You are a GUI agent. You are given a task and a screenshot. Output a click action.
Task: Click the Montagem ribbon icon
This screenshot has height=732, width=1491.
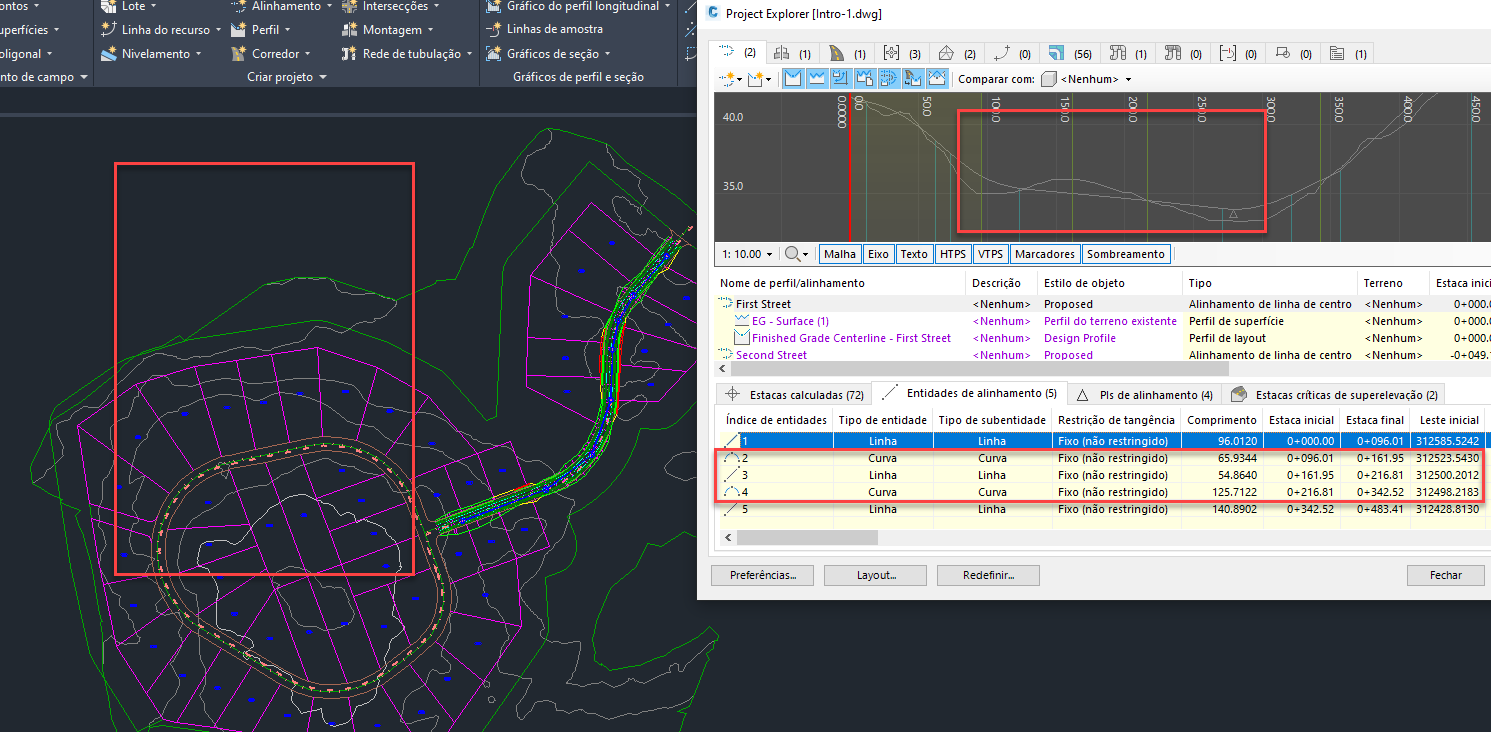[349, 30]
